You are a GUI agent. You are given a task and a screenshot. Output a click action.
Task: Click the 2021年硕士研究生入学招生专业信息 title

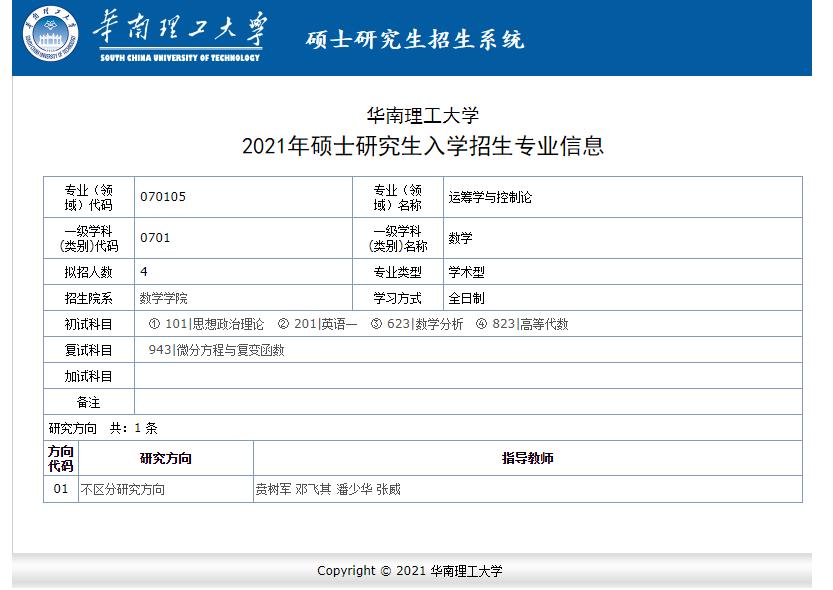click(423, 146)
